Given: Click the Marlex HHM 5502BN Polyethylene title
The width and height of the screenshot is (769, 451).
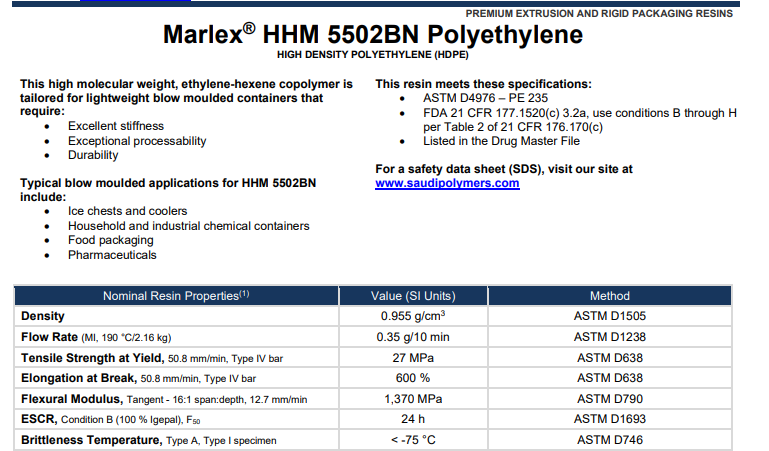Looking at the screenshot, I should [373, 34].
